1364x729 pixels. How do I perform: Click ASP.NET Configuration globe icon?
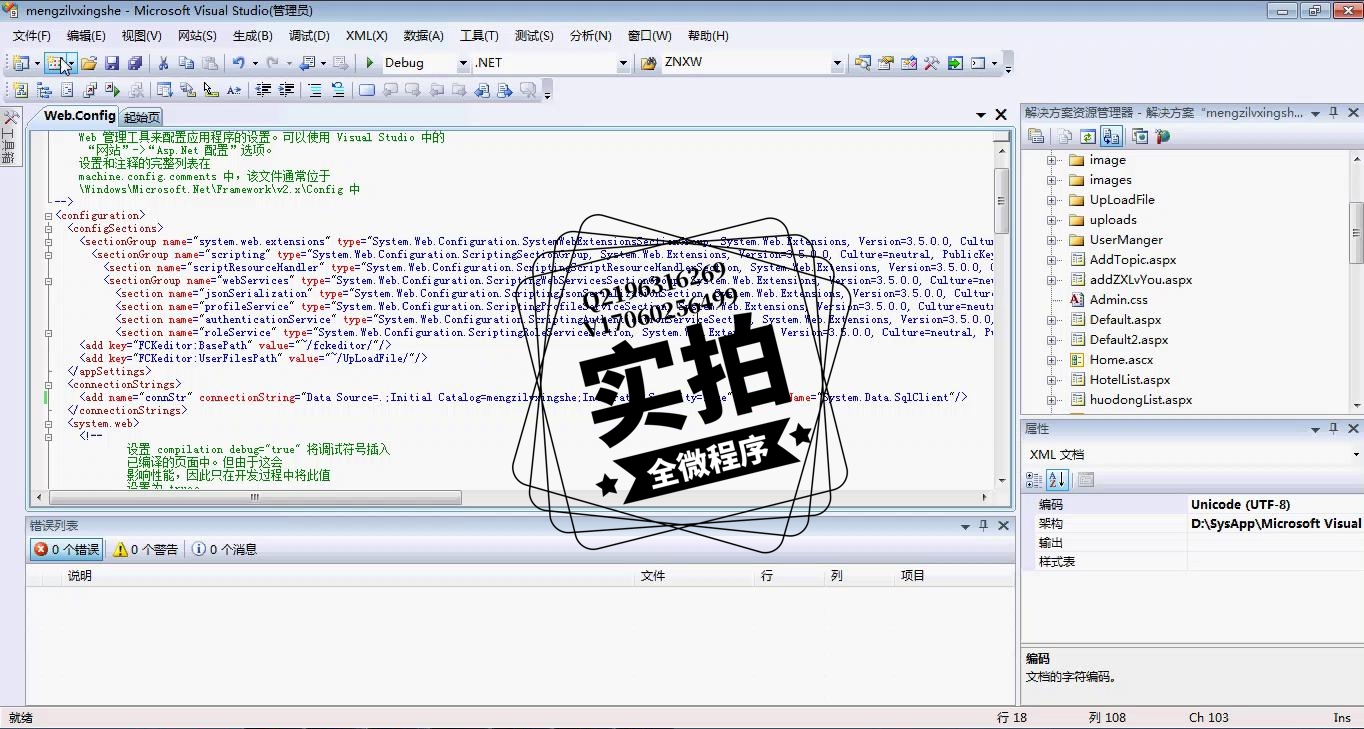click(1161, 137)
